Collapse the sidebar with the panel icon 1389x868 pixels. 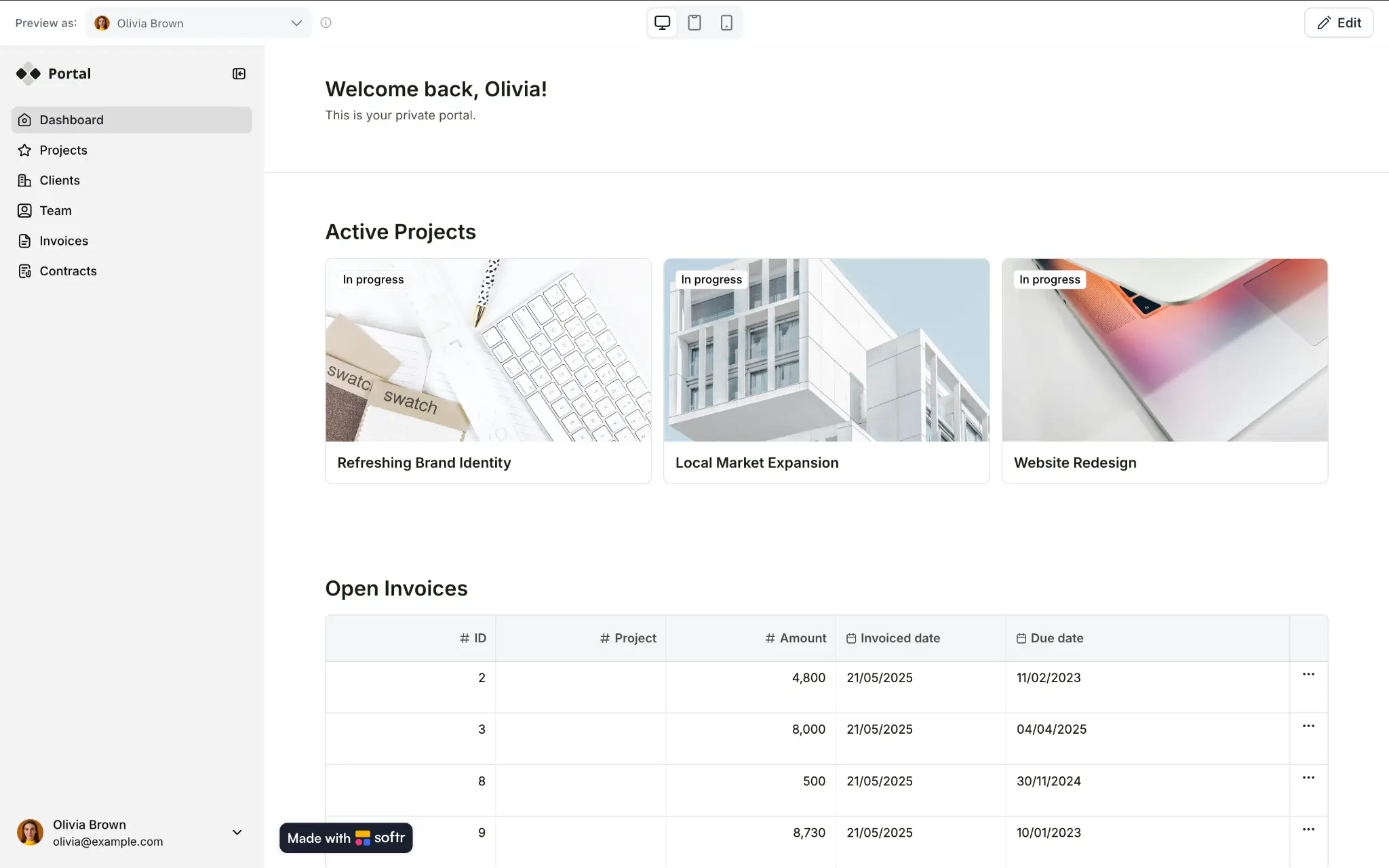[239, 73]
